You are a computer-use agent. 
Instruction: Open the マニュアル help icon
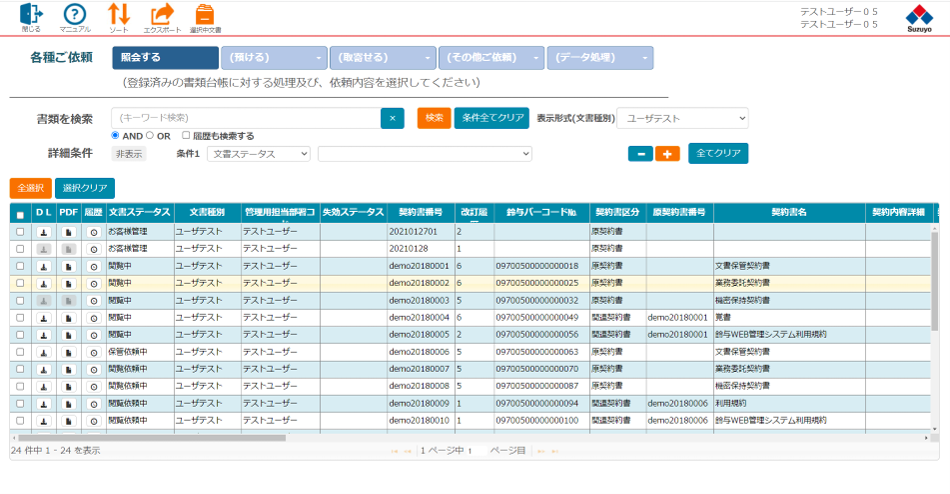click(x=74, y=14)
